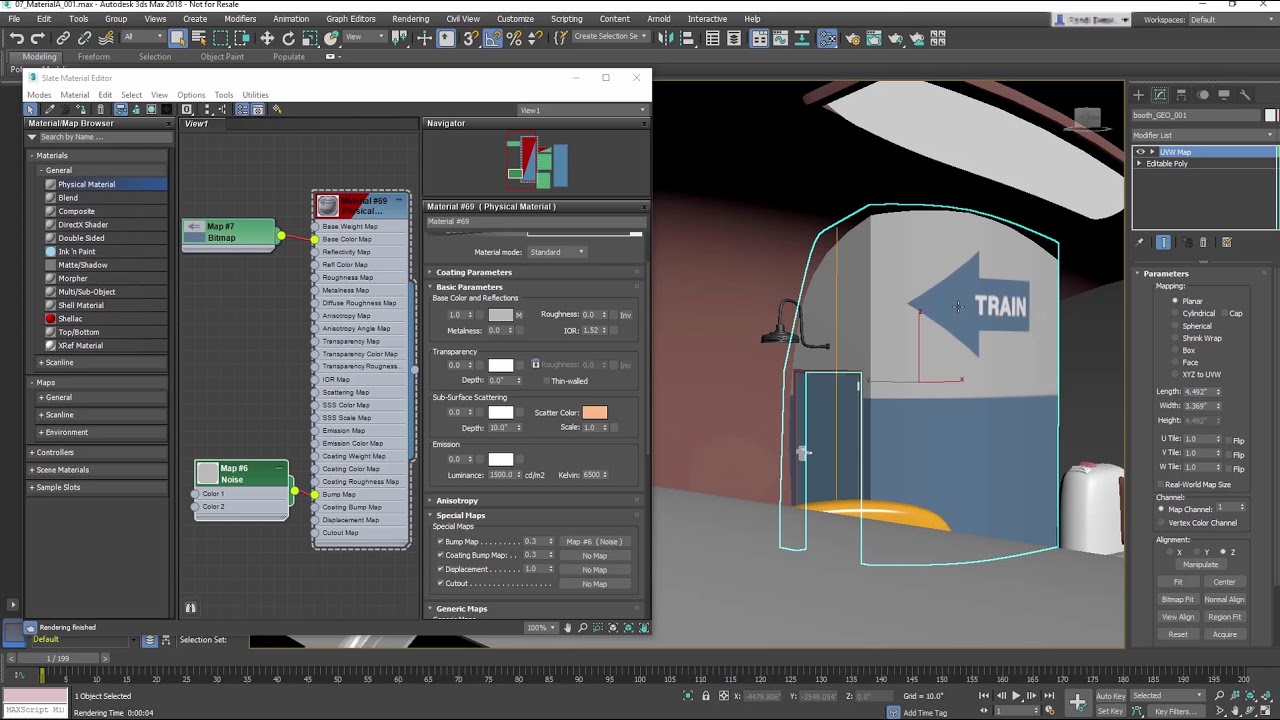1280x720 pixels.
Task: Click the Zoom magnifier in Slate view
Action: pos(583,628)
